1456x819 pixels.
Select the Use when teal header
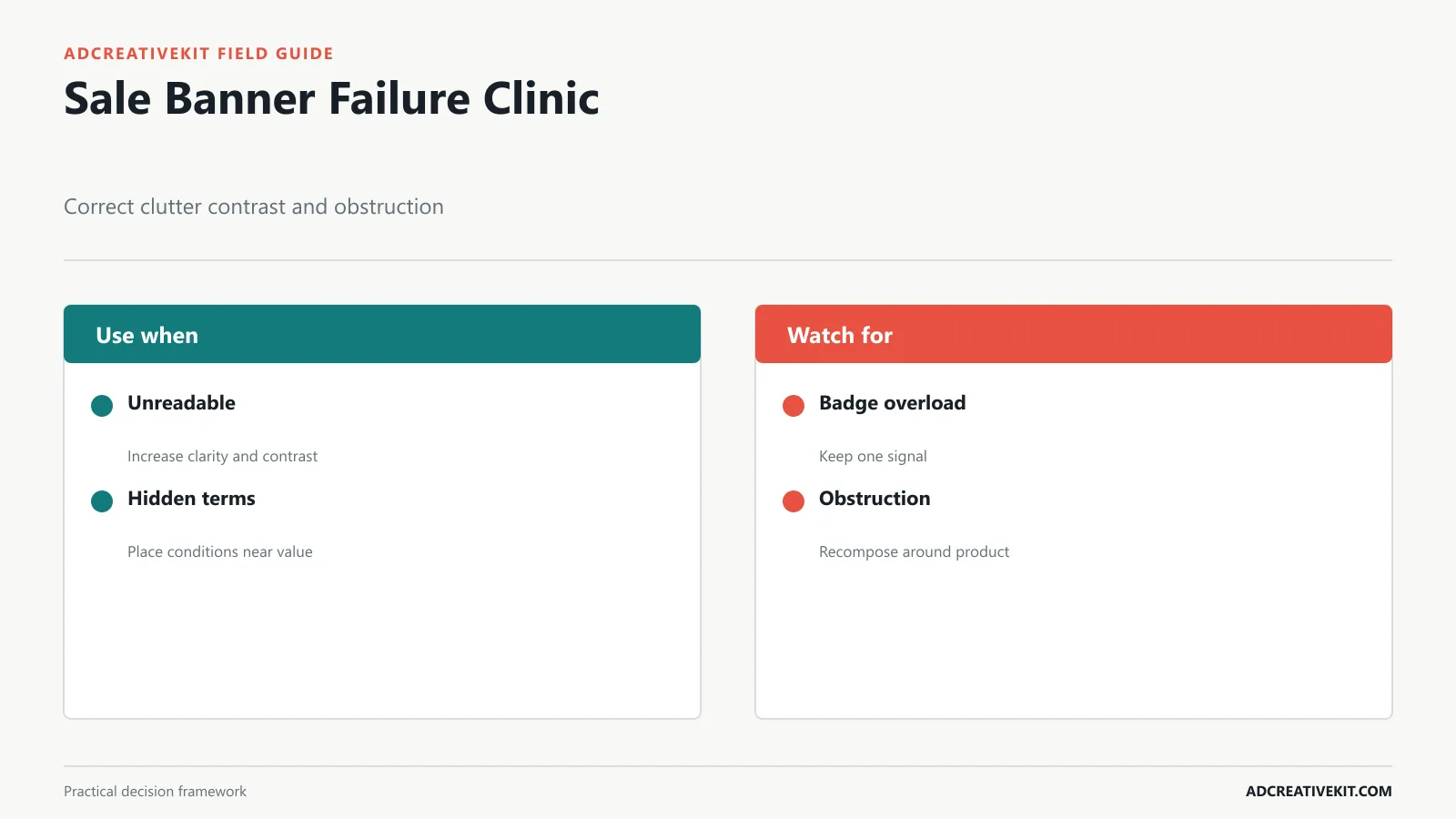coord(382,334)
